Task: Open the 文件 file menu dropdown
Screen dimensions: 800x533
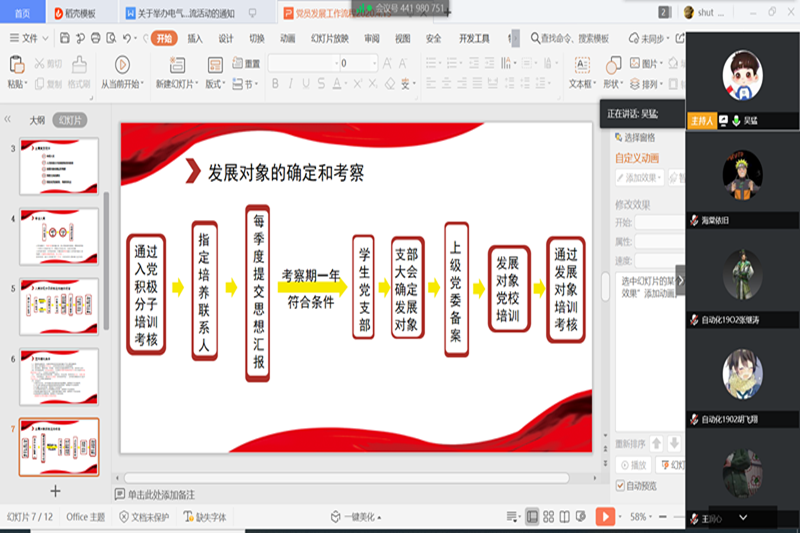Action: click(x=30, y=38)
